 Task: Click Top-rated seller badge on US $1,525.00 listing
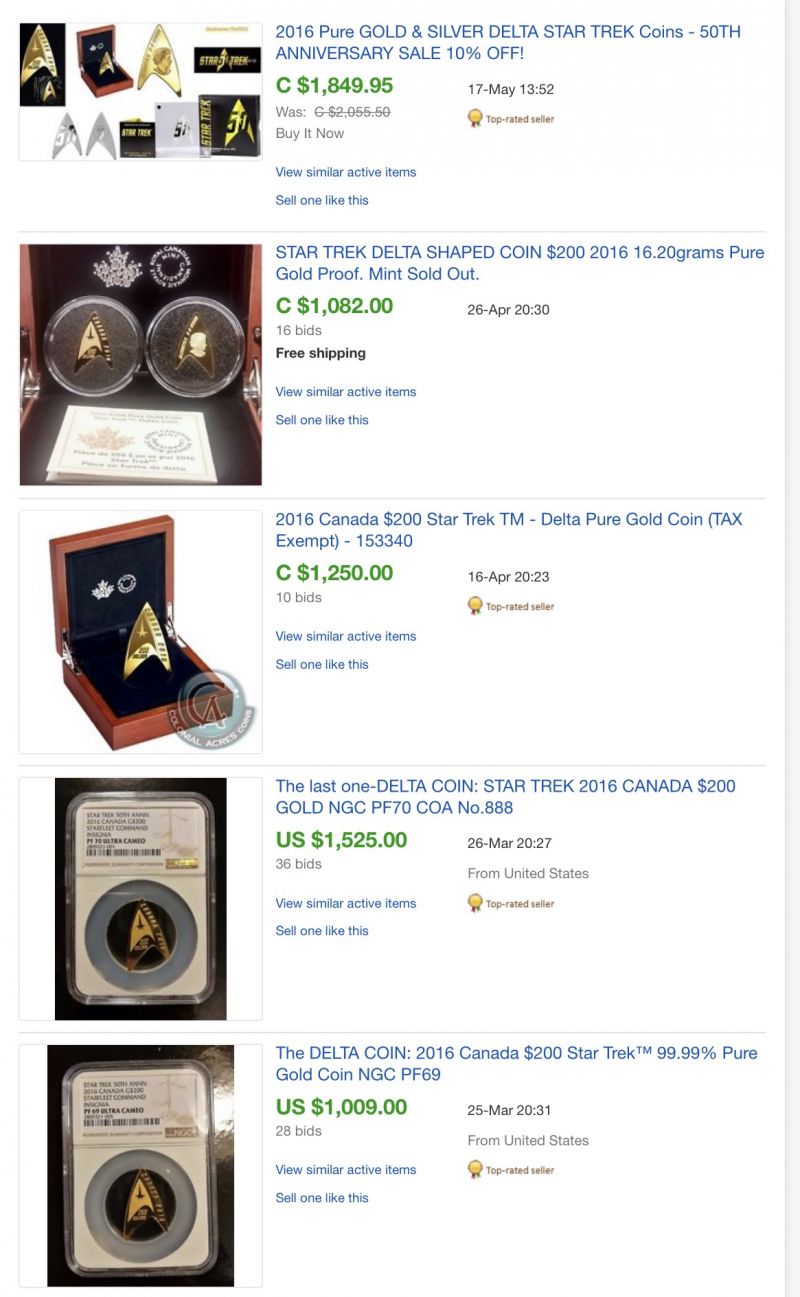click(511, 903)
